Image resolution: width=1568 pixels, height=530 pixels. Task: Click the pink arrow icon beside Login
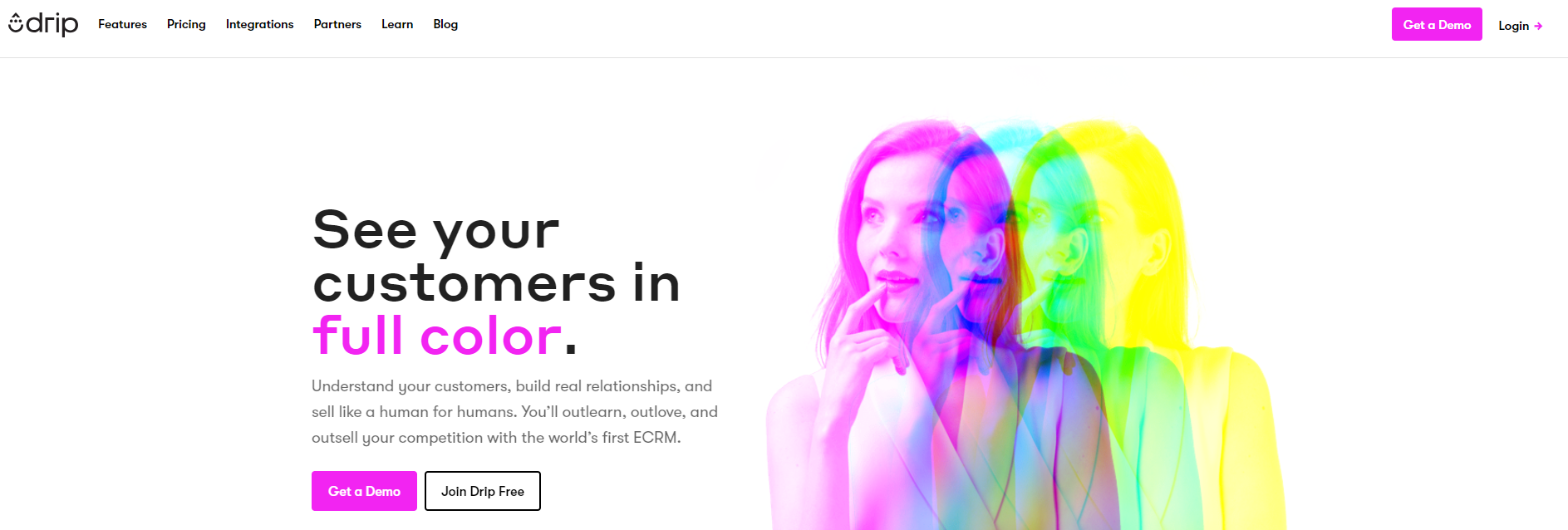point(1538,26)
